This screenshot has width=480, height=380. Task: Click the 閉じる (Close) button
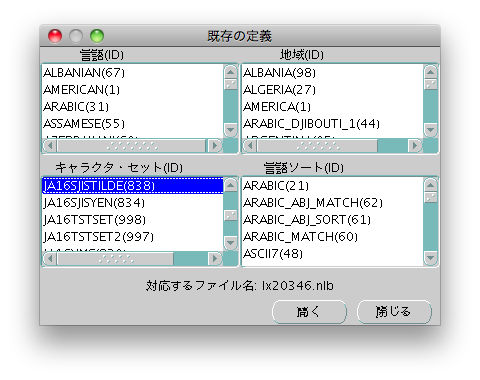point(394,312)
